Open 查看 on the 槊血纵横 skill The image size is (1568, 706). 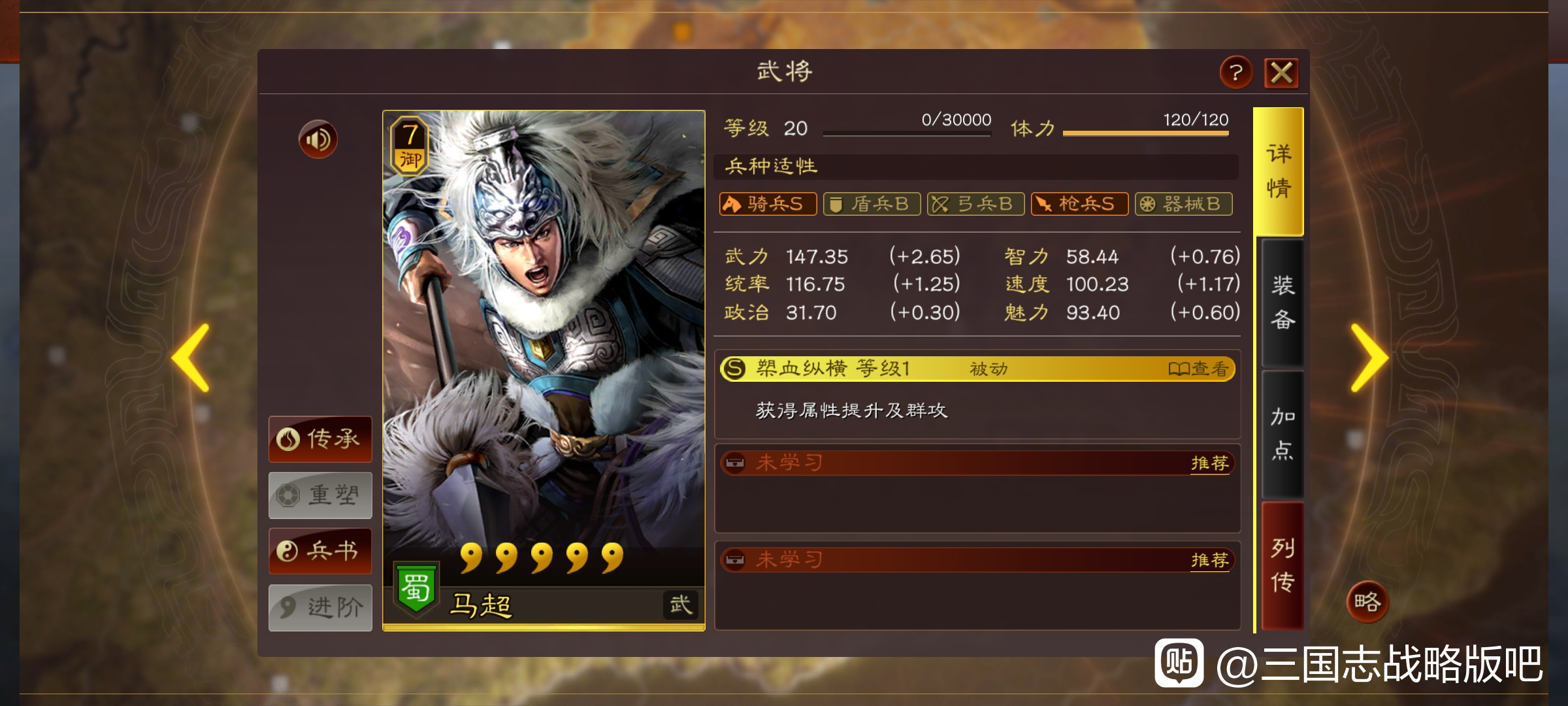click(x=1199, y=369)
